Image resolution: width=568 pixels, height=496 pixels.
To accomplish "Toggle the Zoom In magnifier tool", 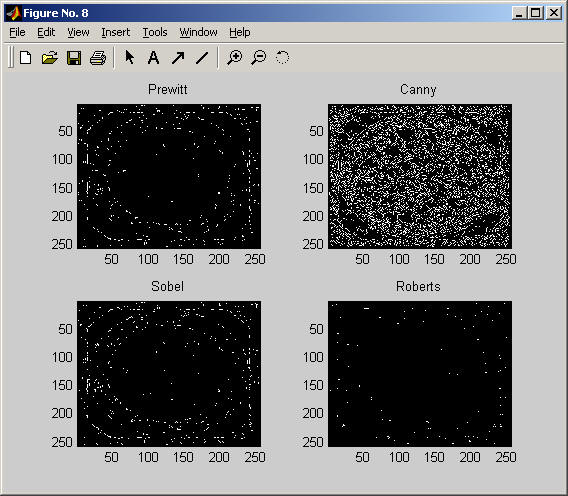I will 234,58.
